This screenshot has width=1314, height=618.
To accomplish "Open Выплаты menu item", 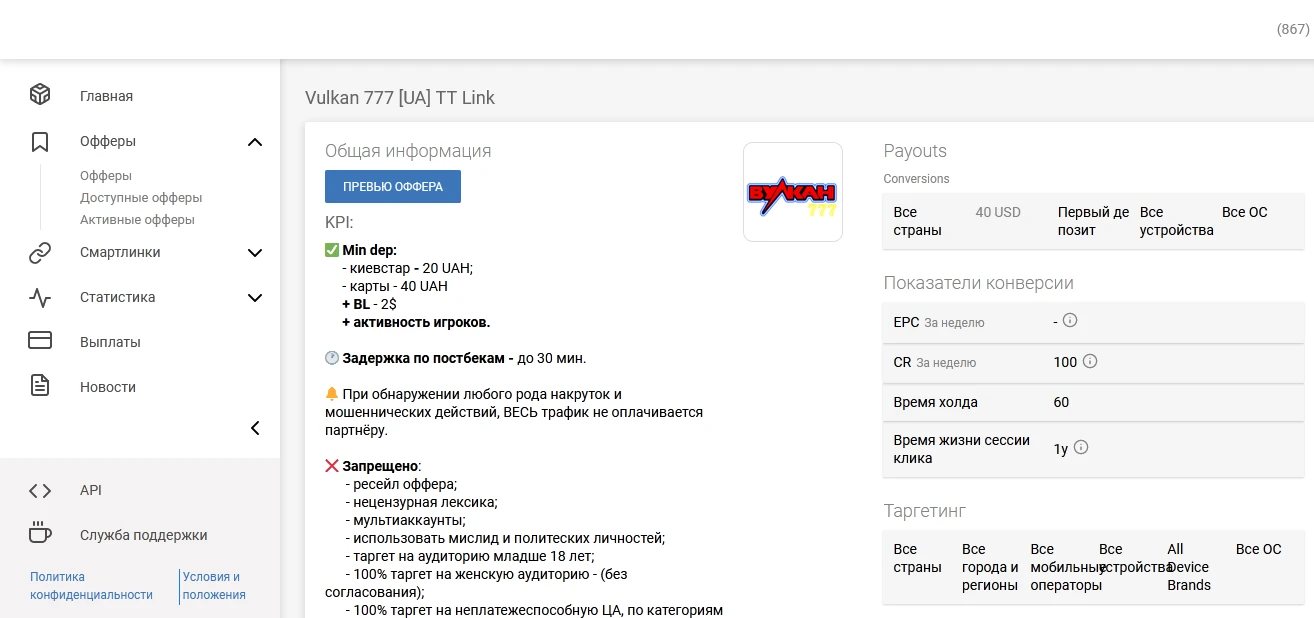I will click(110, 342).
